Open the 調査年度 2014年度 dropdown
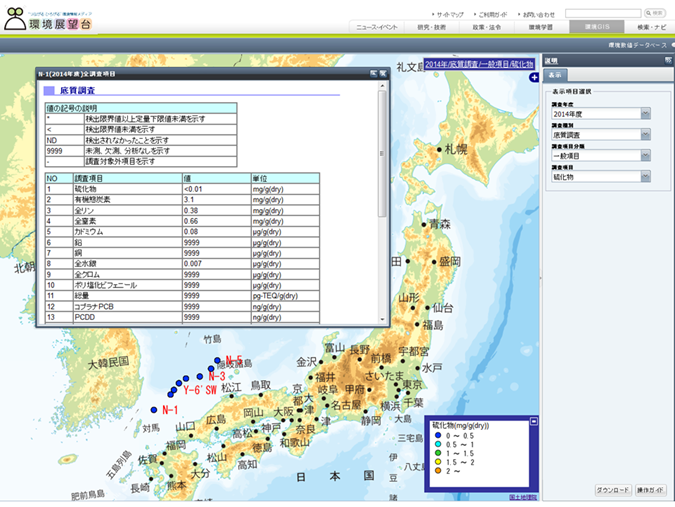Screen dimensions: 675x507 coord(645,113)
